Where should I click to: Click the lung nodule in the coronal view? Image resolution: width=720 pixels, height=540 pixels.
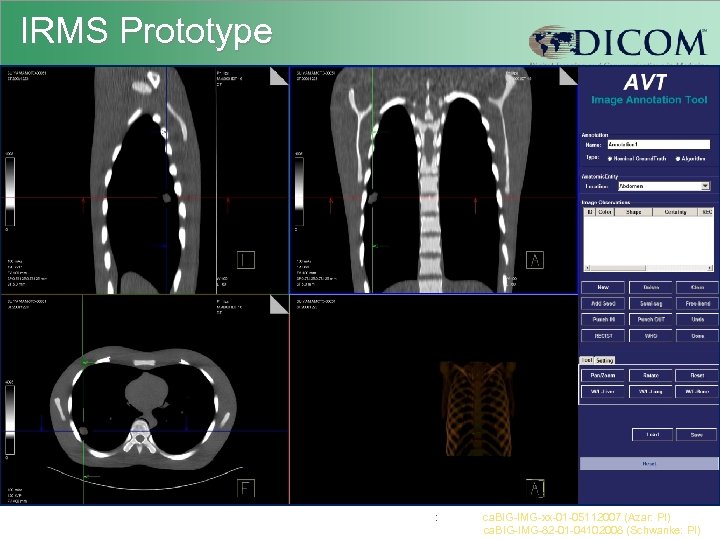pyautogui.click(x=372, y=198)
